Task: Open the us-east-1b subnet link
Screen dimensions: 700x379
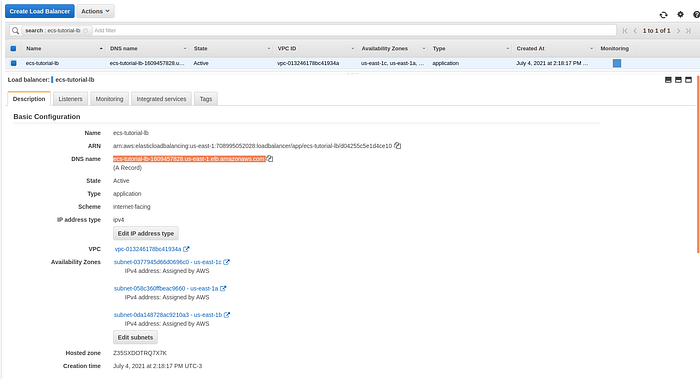Action: click(167, 315)
